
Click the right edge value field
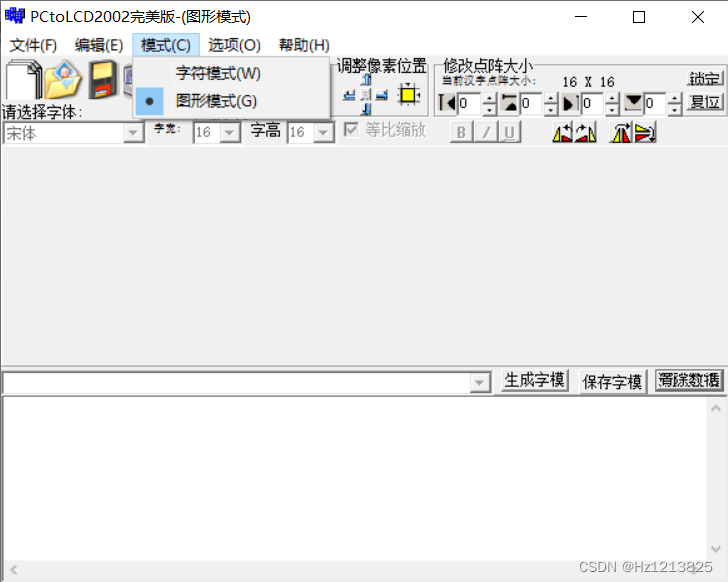(593, 103)
